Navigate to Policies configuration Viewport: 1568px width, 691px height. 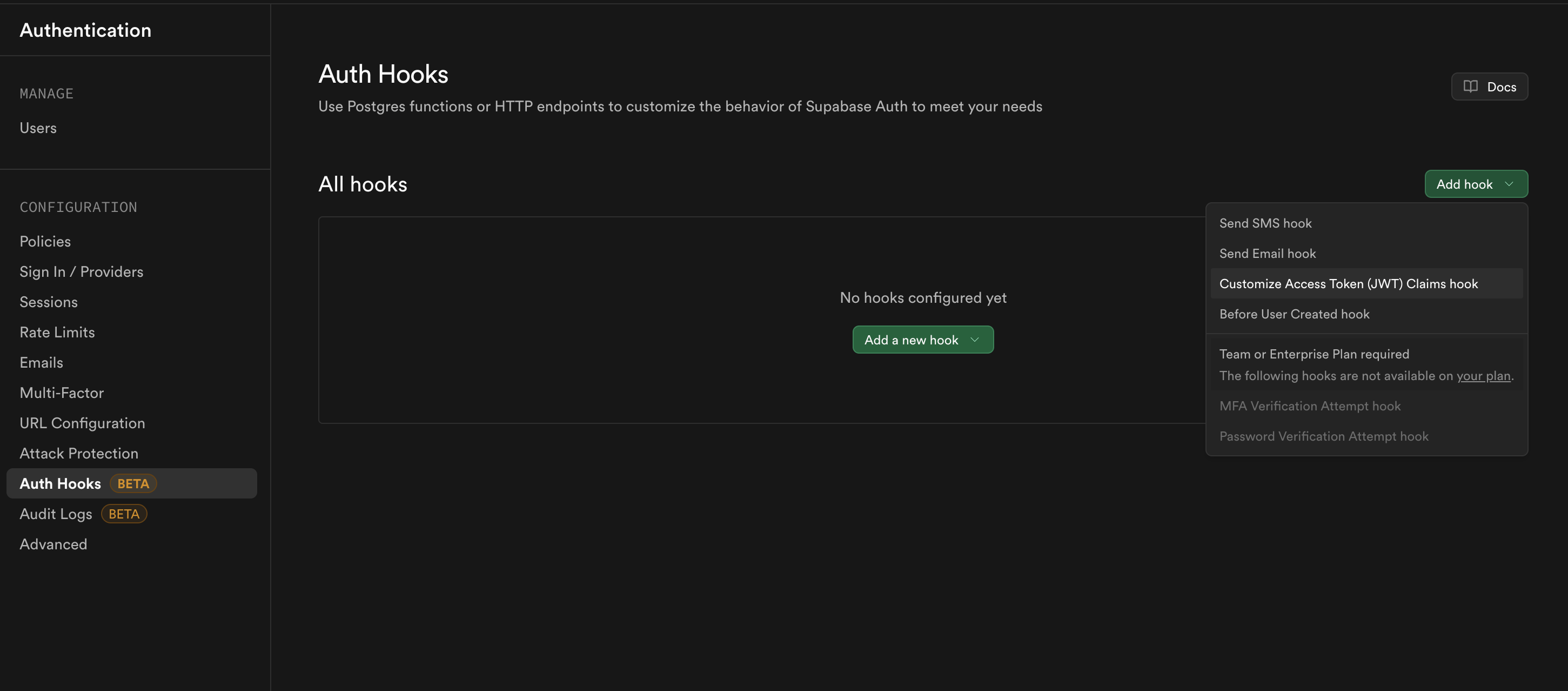45,241
